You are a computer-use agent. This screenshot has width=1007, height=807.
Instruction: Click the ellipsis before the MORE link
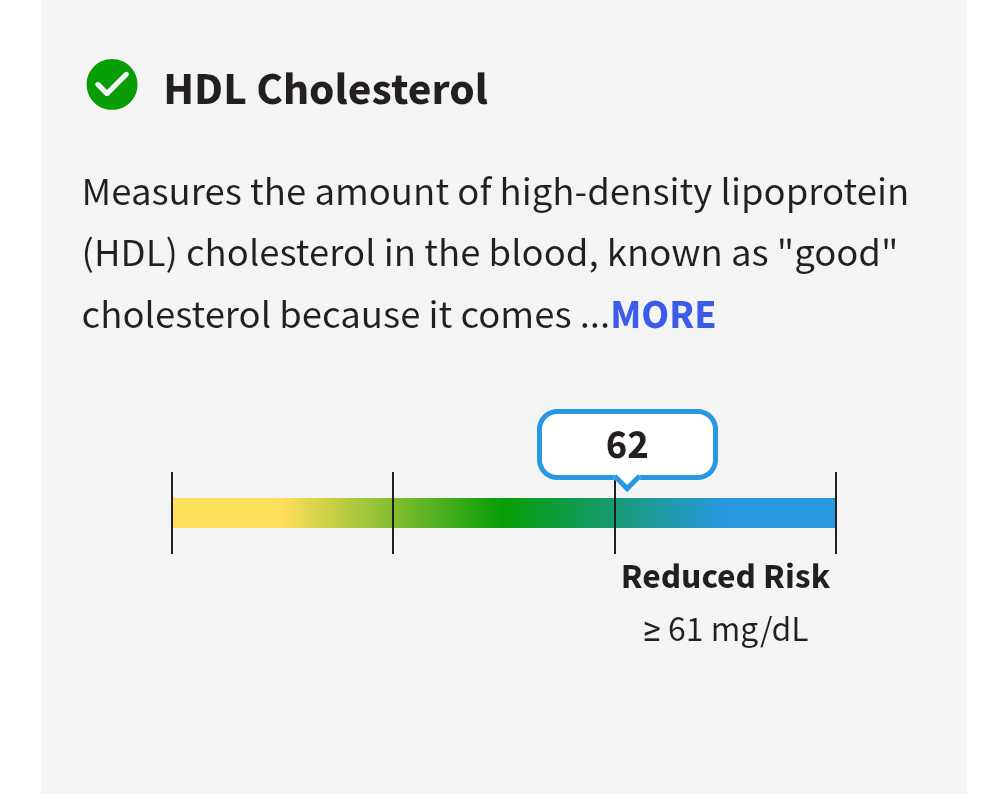595,316
